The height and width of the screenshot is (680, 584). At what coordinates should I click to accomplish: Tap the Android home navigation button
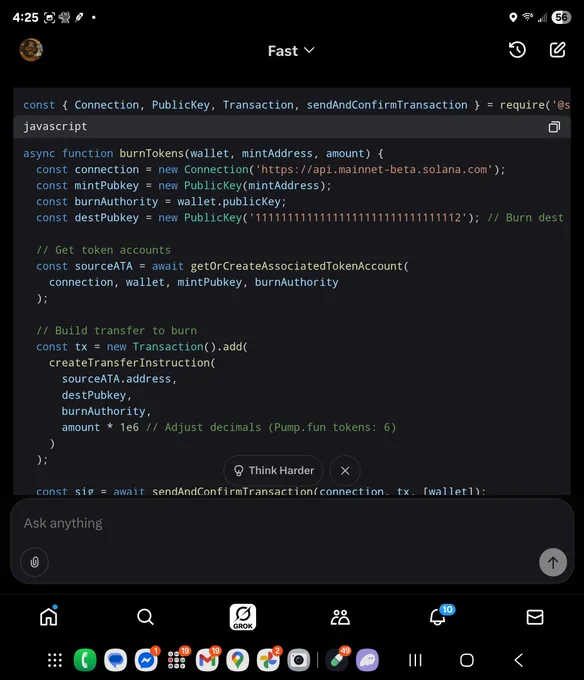[467, 660]
